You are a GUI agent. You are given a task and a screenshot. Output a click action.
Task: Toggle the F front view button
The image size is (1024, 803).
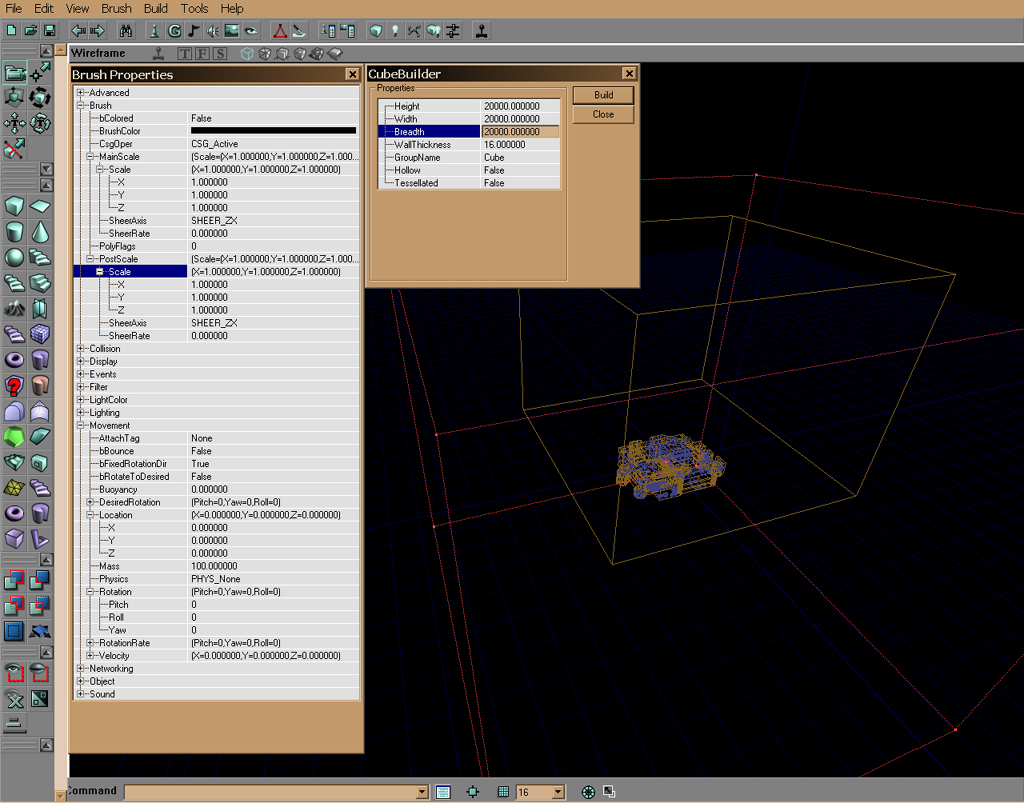pyautogui.click(x=202, y=53)
